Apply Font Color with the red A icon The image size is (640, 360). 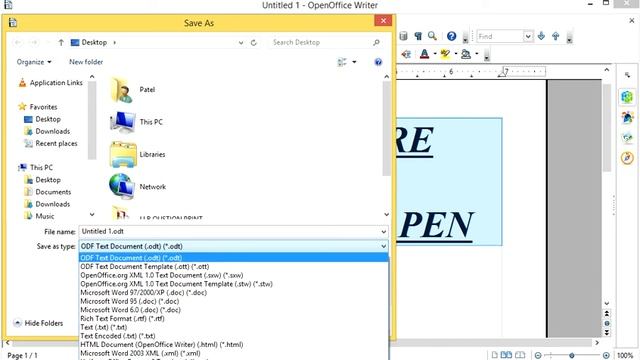pos(424,54)
